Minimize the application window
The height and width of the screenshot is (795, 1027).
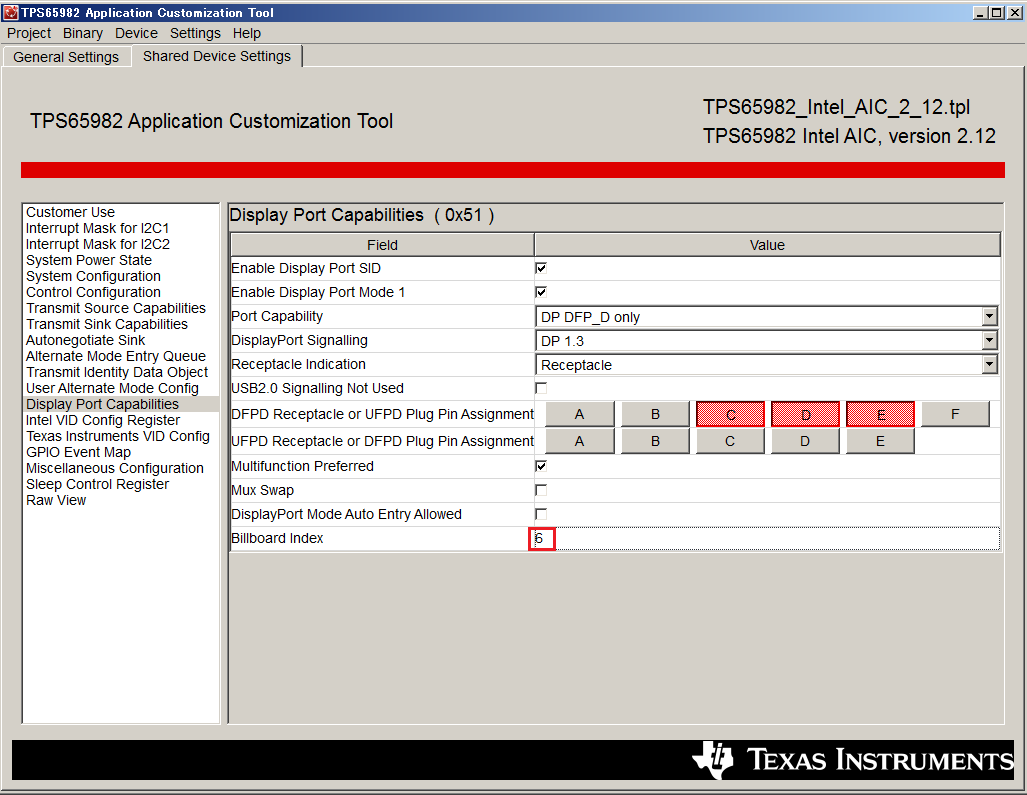(x=980, y=12)
